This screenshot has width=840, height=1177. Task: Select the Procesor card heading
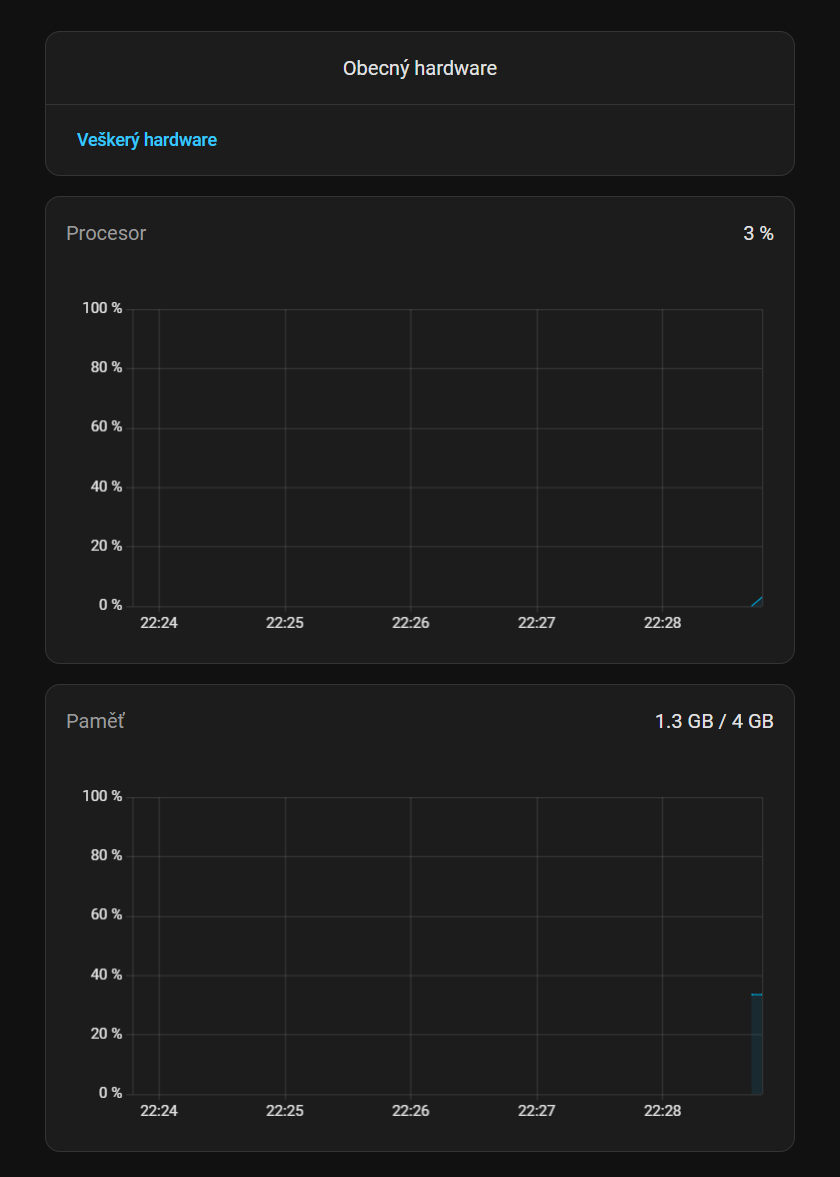pos(106,233)
